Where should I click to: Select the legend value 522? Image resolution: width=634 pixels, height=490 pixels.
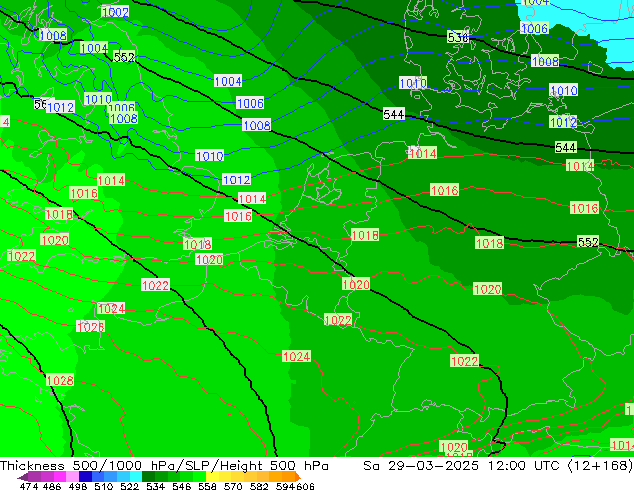coord(129,486)
